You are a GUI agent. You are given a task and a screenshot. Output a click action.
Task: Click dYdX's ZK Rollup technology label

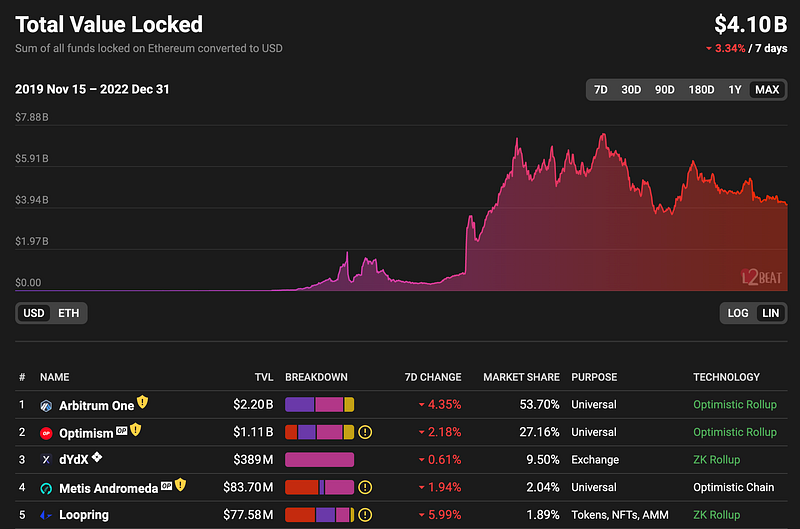pyautogui.click(x=716, y=460)
